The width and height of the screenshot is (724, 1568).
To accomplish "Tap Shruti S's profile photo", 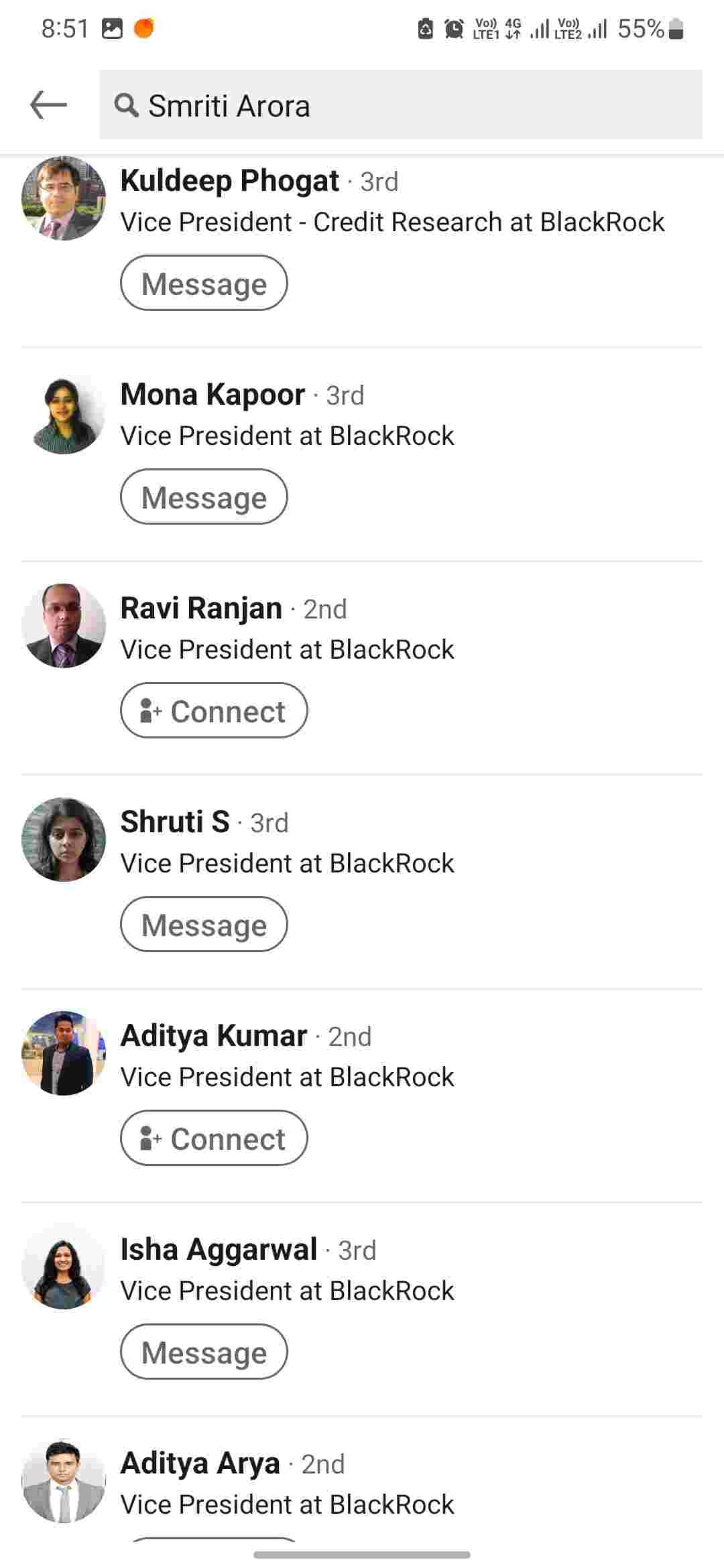I will (64, 840).
